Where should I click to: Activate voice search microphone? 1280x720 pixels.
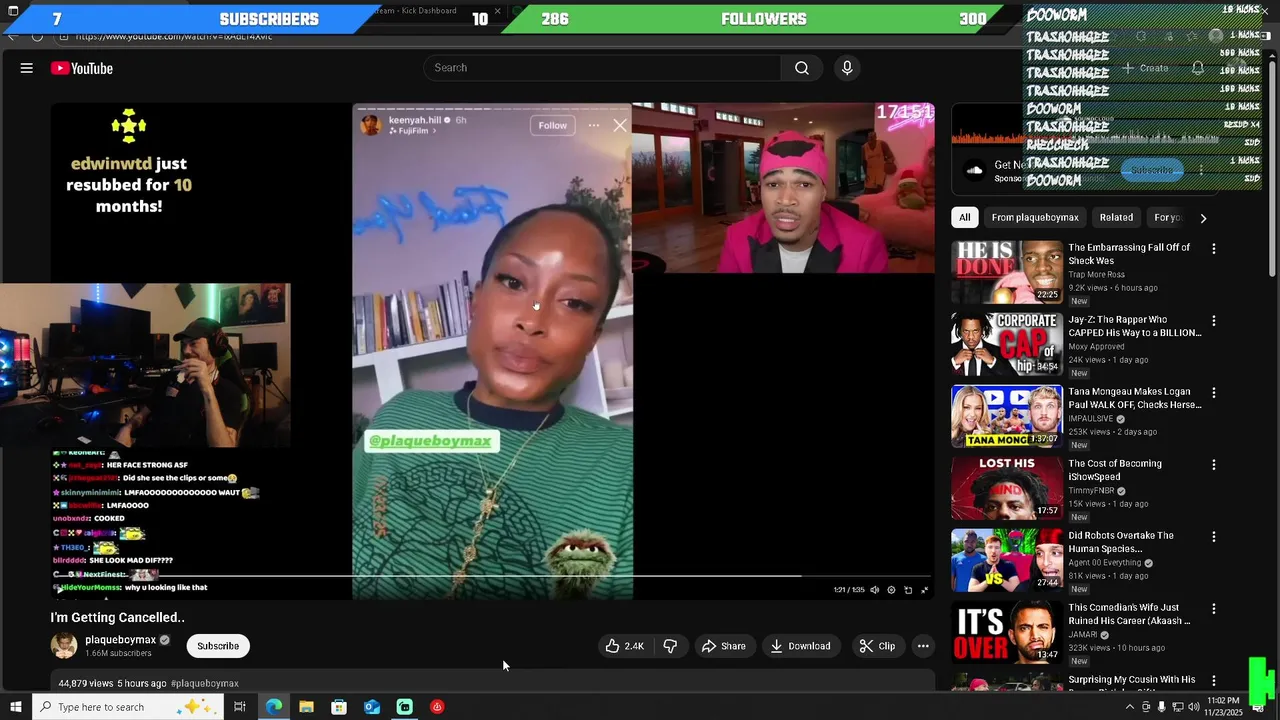[847, 68]
